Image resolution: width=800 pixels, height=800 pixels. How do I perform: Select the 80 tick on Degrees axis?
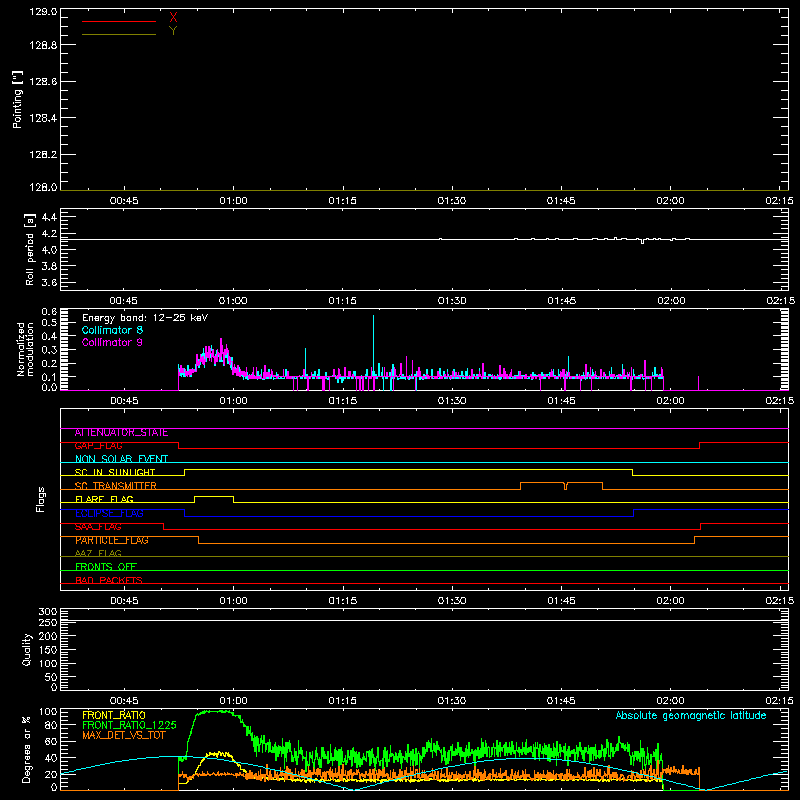pos(52,725)
